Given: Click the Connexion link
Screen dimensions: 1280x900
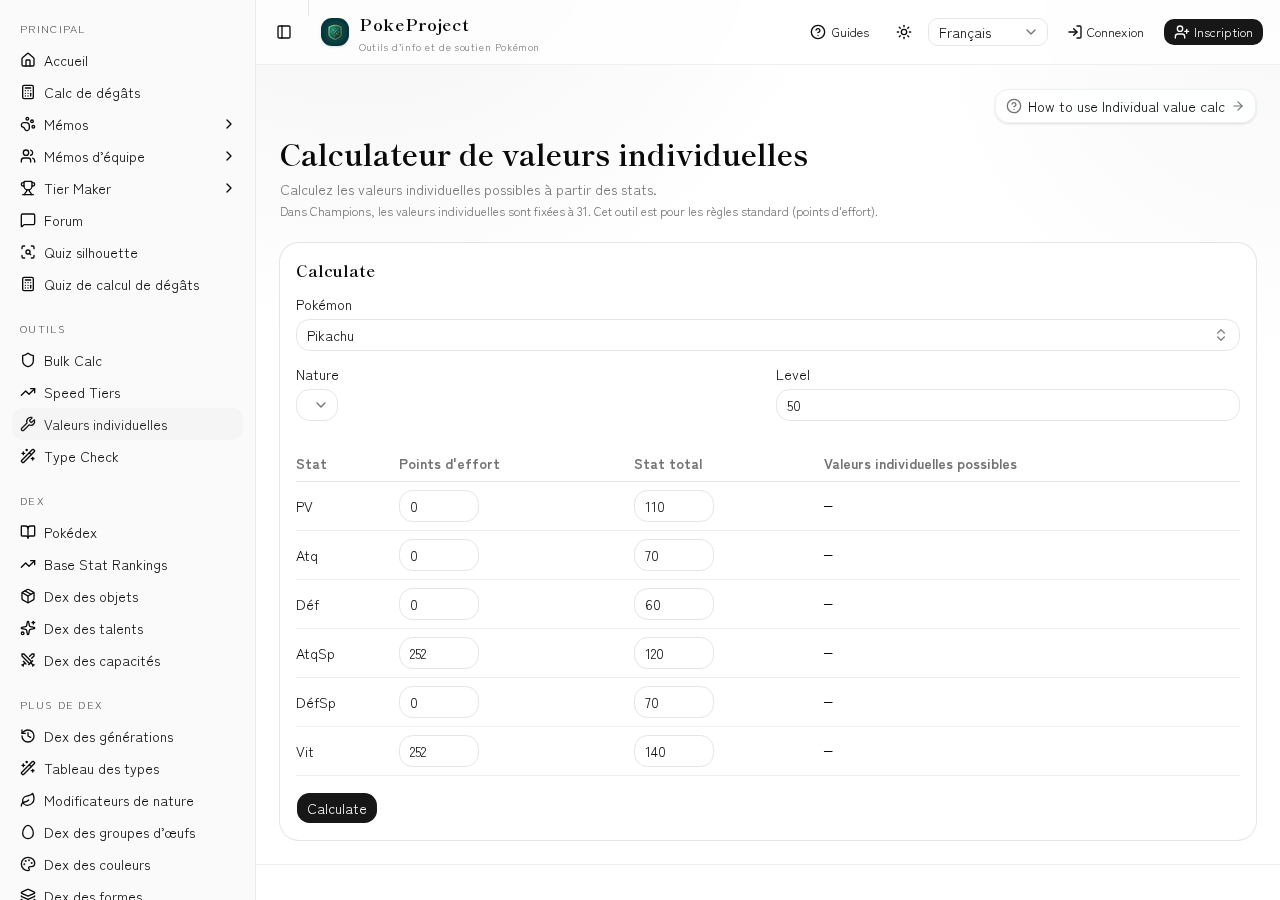Looking at the screenshot, I should 1106,32.
